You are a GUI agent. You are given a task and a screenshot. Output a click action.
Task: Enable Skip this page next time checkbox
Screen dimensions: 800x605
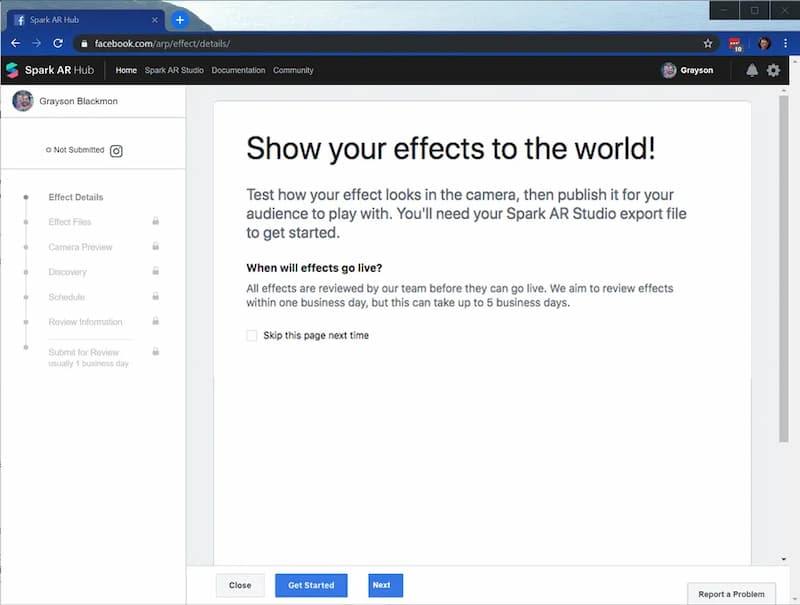click(252, 336)
